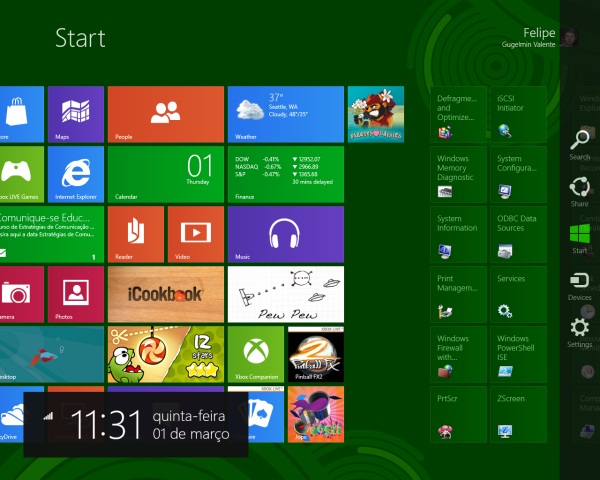Open System Information tile

(458, 234)
